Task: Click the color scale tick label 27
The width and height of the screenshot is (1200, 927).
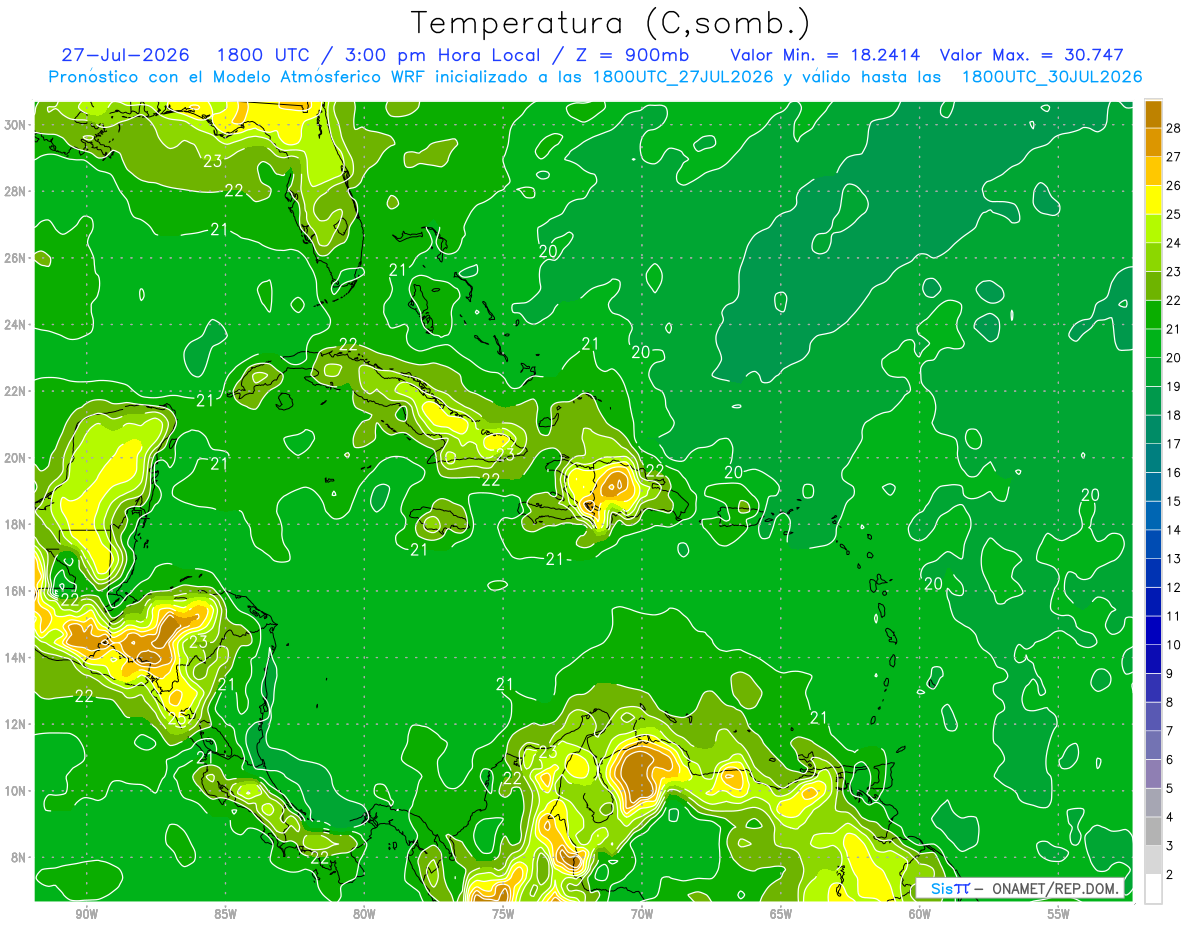Action: click(x=1174, y=156)
